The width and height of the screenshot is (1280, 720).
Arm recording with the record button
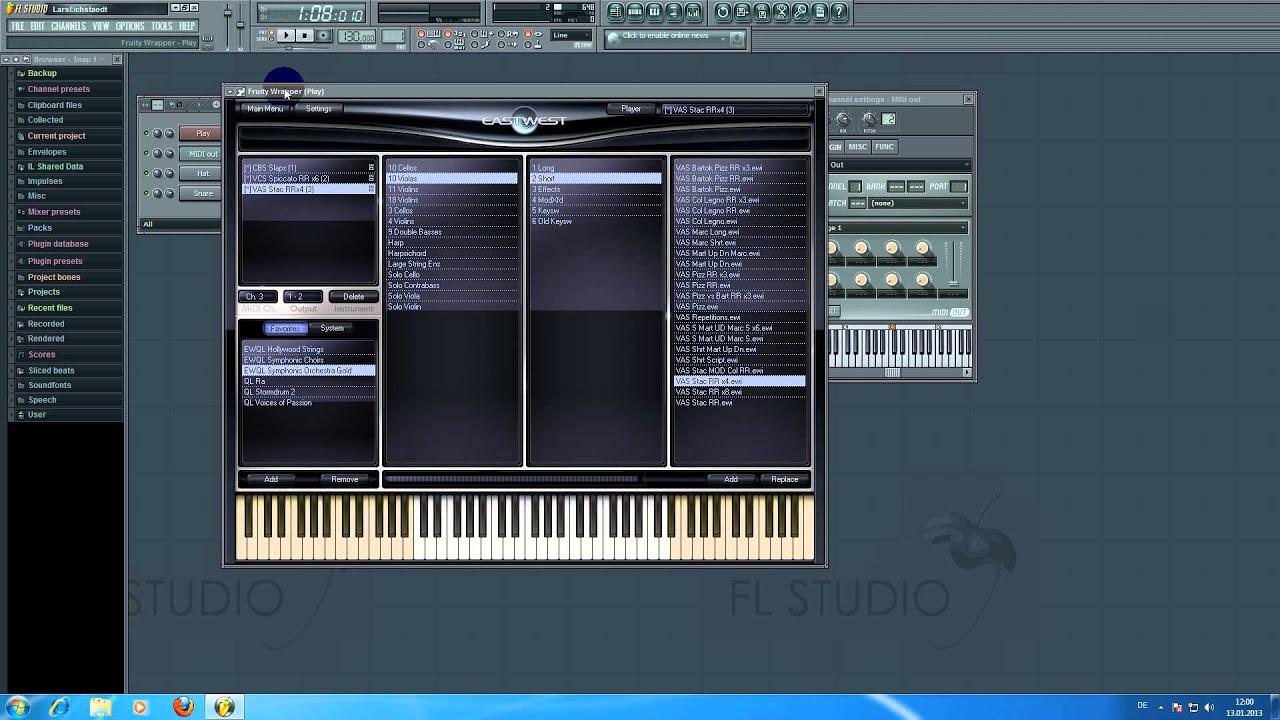click(324, 36)
